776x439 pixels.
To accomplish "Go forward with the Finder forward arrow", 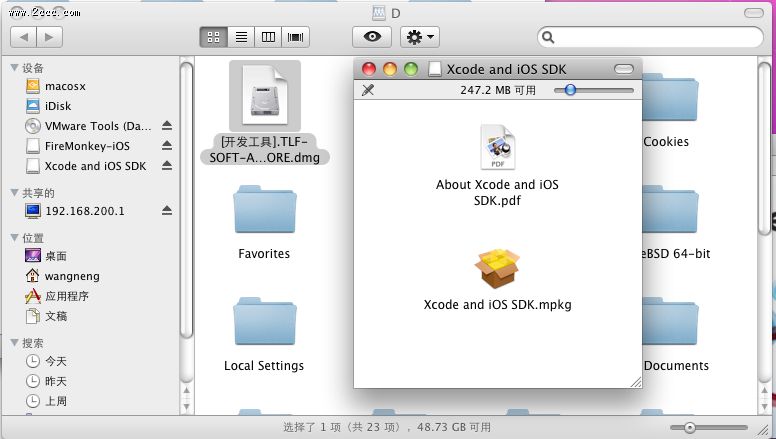I will click(49, 37).
